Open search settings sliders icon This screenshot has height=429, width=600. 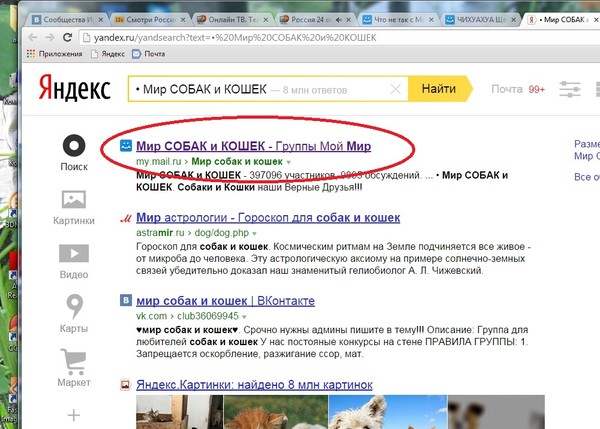(x=570, y=89)
